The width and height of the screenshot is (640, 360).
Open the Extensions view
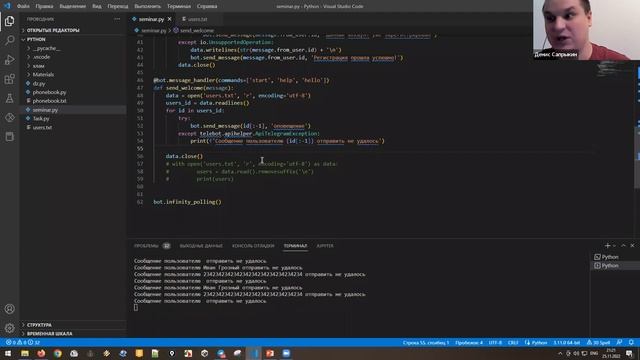(x=9, y=79)
